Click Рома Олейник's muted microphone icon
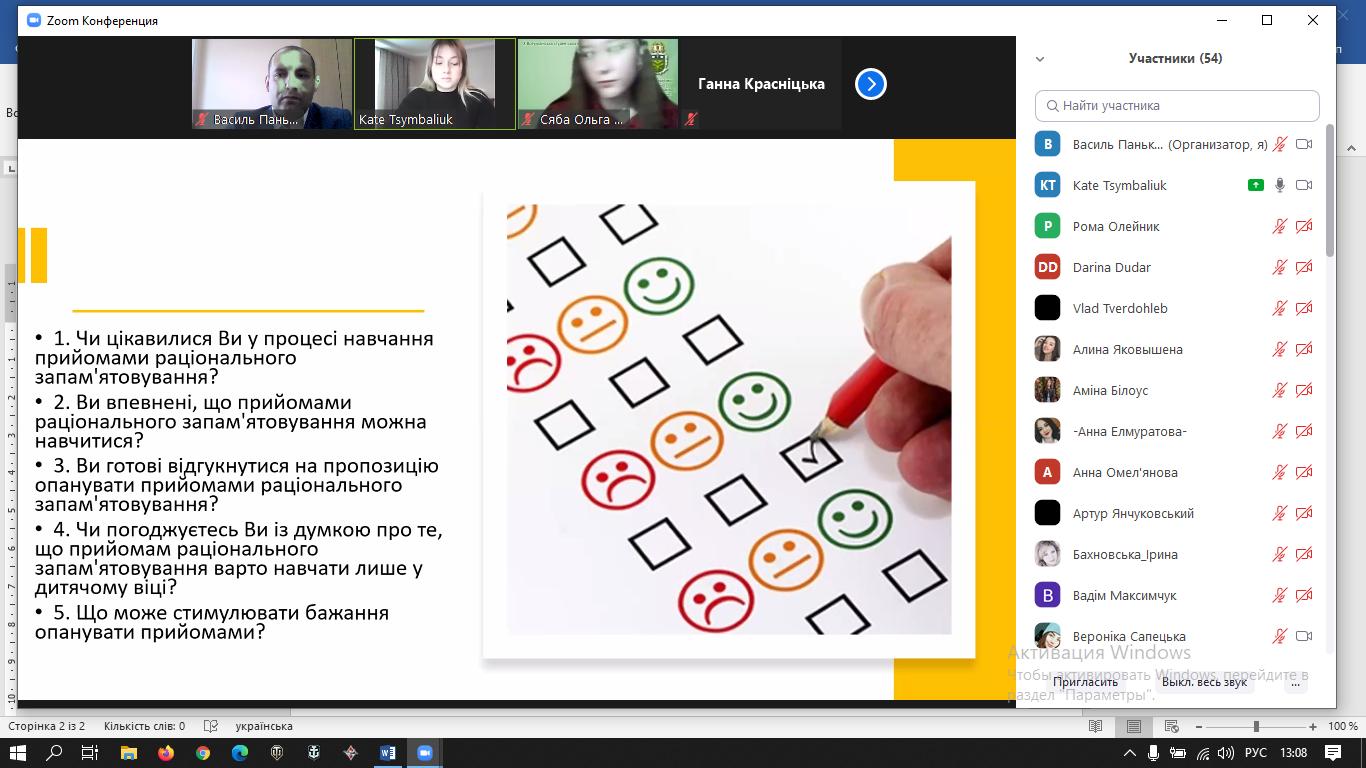1366x768 pixels. click(1279, 226)
